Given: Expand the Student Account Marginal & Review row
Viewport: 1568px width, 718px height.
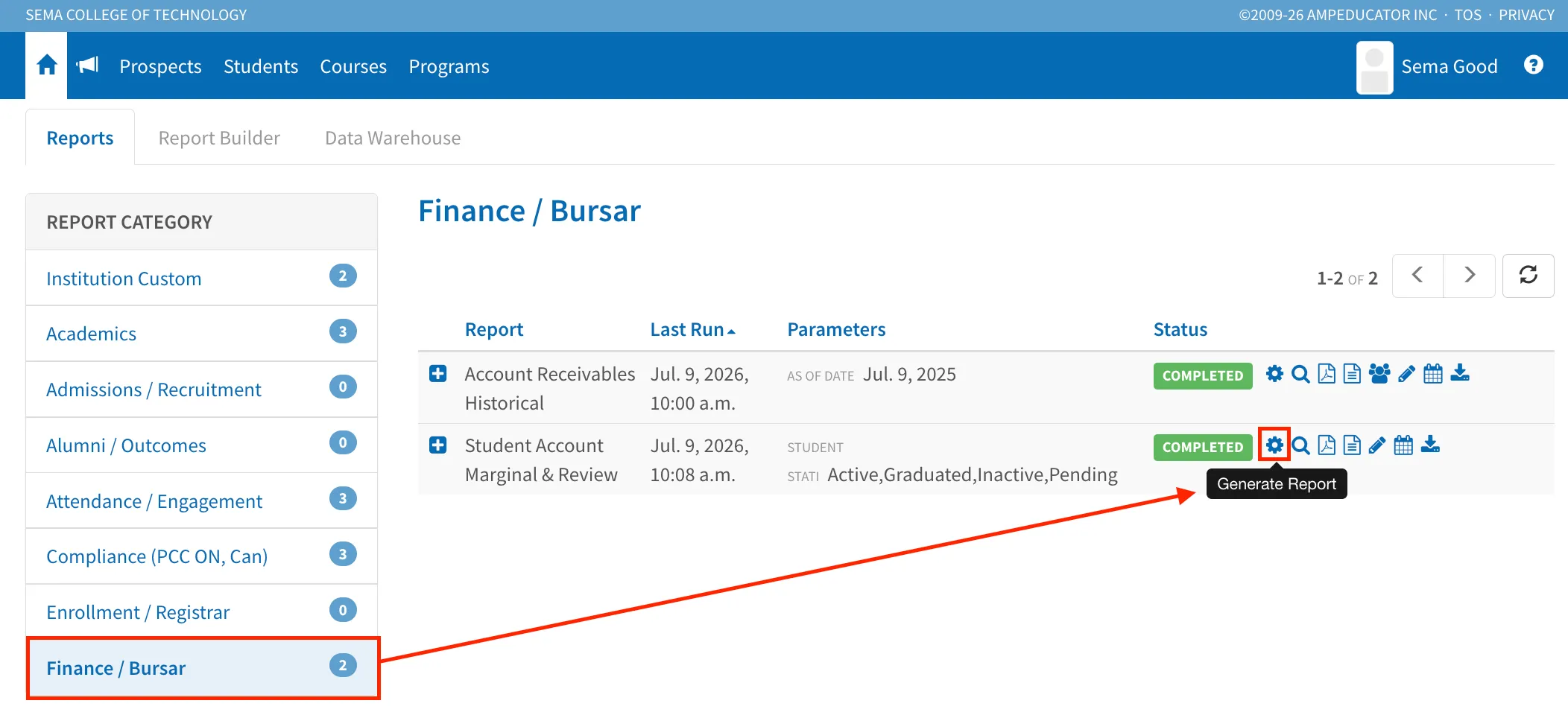Looking at the screenshot, I should click(x=437, y=445).
